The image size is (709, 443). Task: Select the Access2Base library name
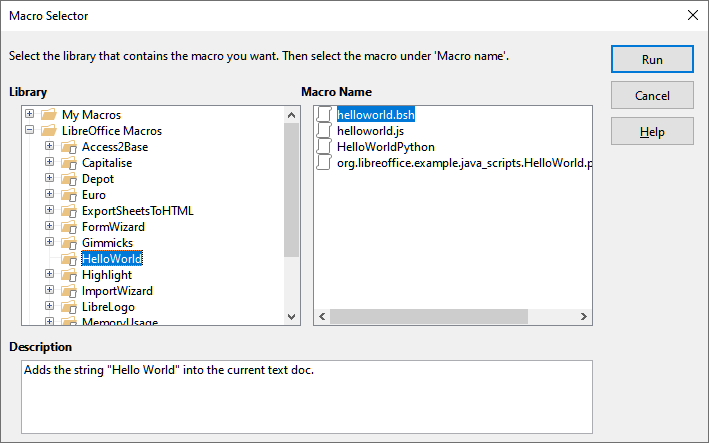(115, 147)
